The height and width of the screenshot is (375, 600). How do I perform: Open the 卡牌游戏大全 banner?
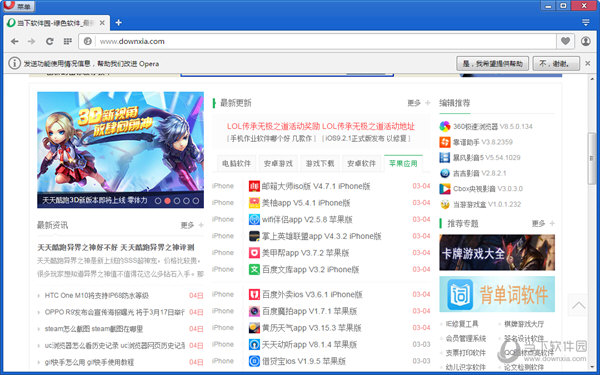tap(497, 253)
